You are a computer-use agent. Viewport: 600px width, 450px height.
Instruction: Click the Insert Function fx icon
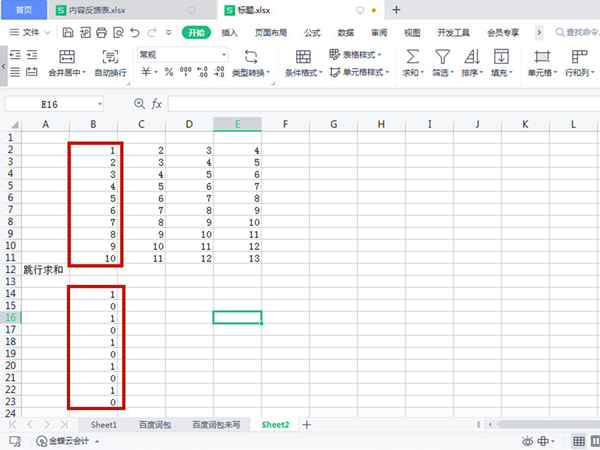click(x=157, y=104)
